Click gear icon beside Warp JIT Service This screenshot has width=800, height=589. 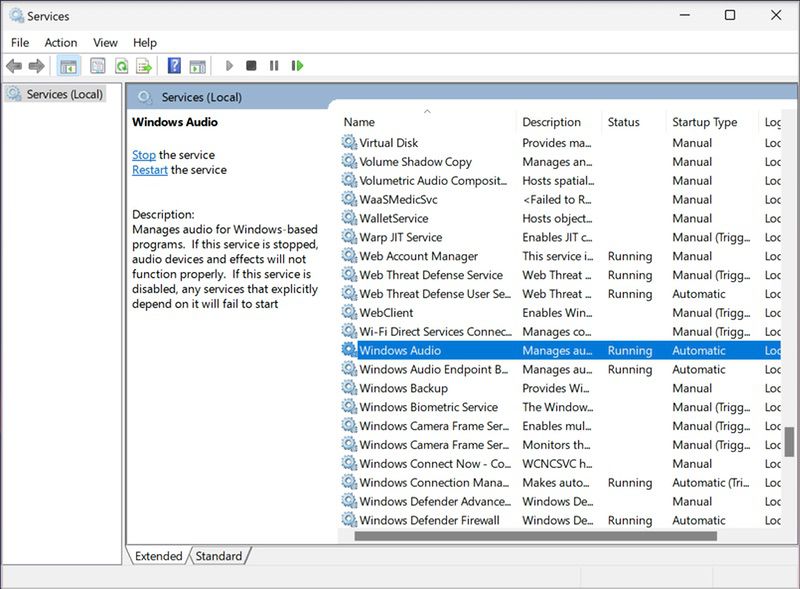349,237
